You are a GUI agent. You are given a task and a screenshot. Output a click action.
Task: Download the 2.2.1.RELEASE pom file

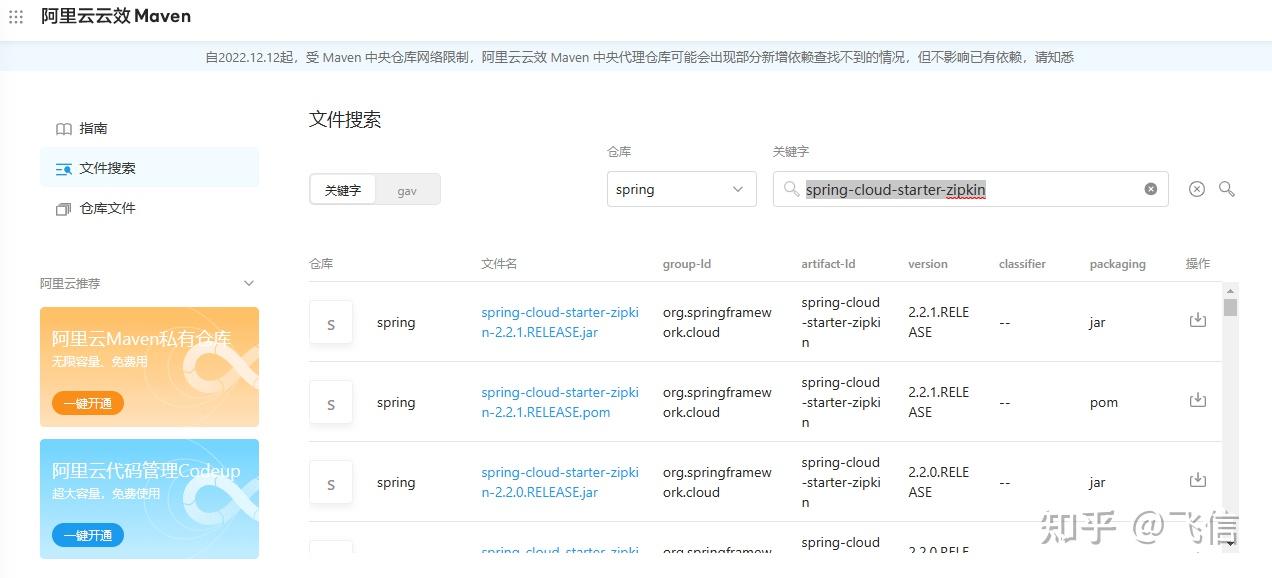(x=1197, y=400)
